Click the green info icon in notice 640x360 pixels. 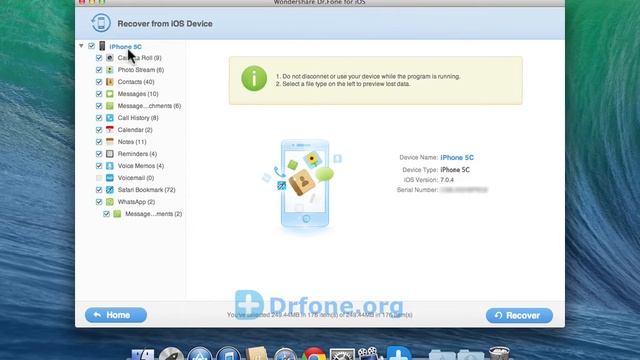tap(254, 78)
